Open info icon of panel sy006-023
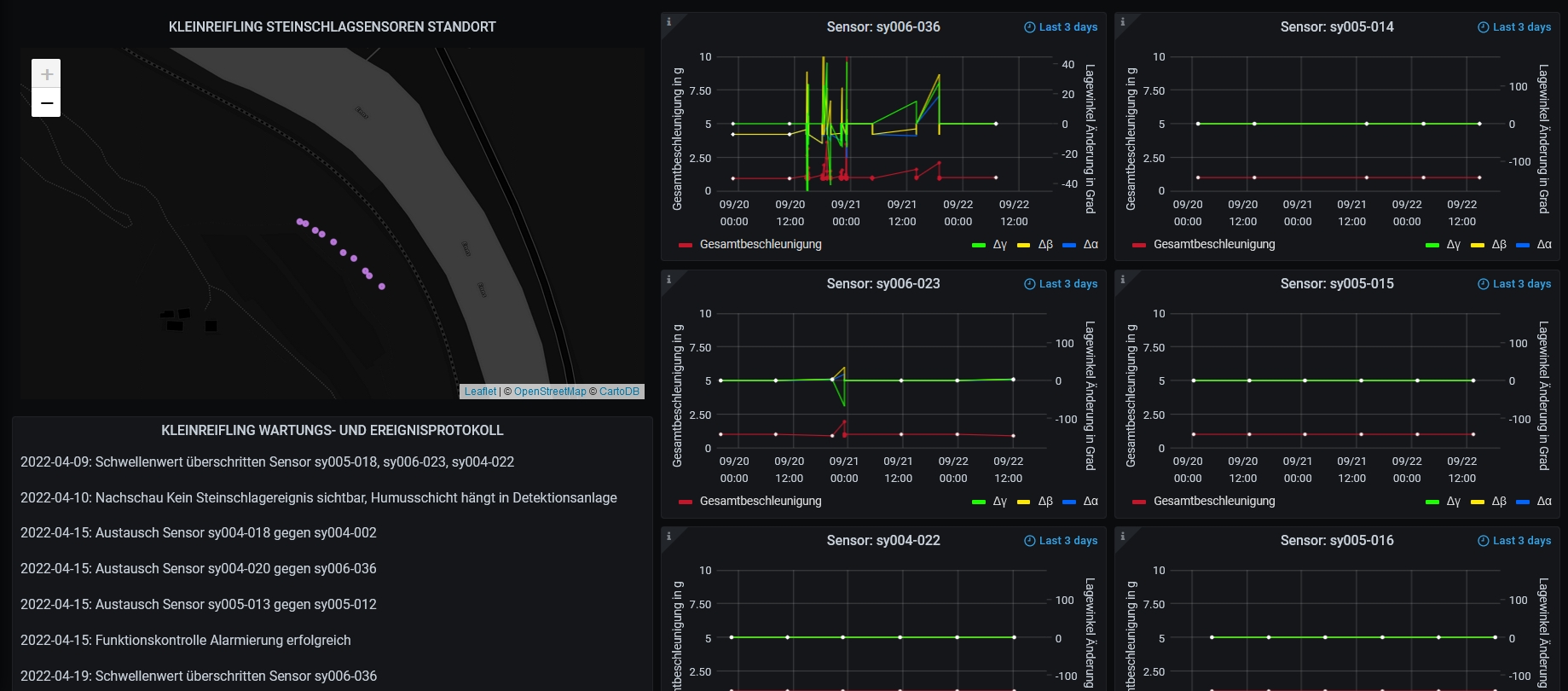Screen dimensions: 1568x691 [669, 279]
